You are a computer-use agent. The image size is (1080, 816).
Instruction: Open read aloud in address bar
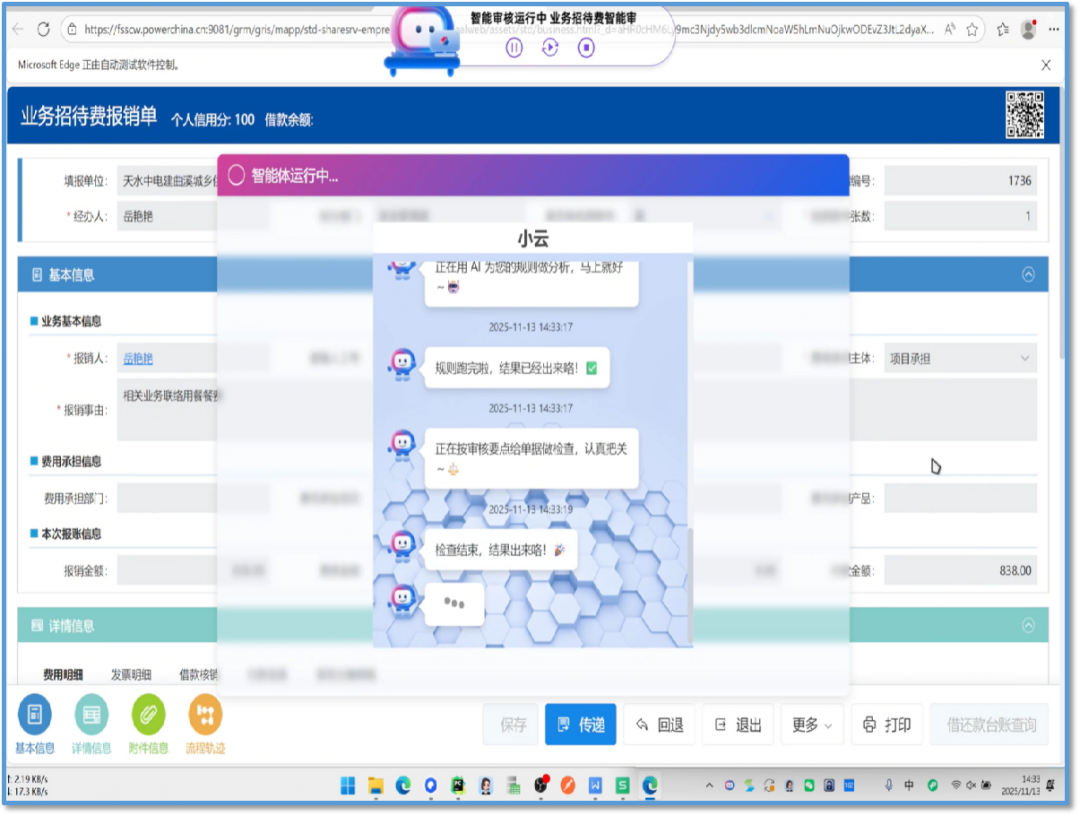click(950, 29)
